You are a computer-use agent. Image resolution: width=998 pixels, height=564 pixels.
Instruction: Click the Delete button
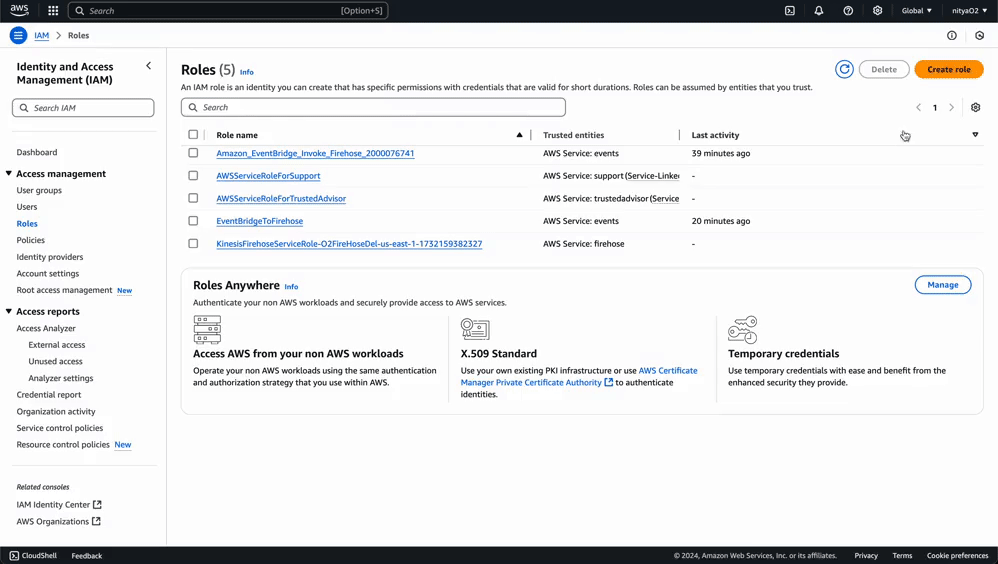click(884, 69)
